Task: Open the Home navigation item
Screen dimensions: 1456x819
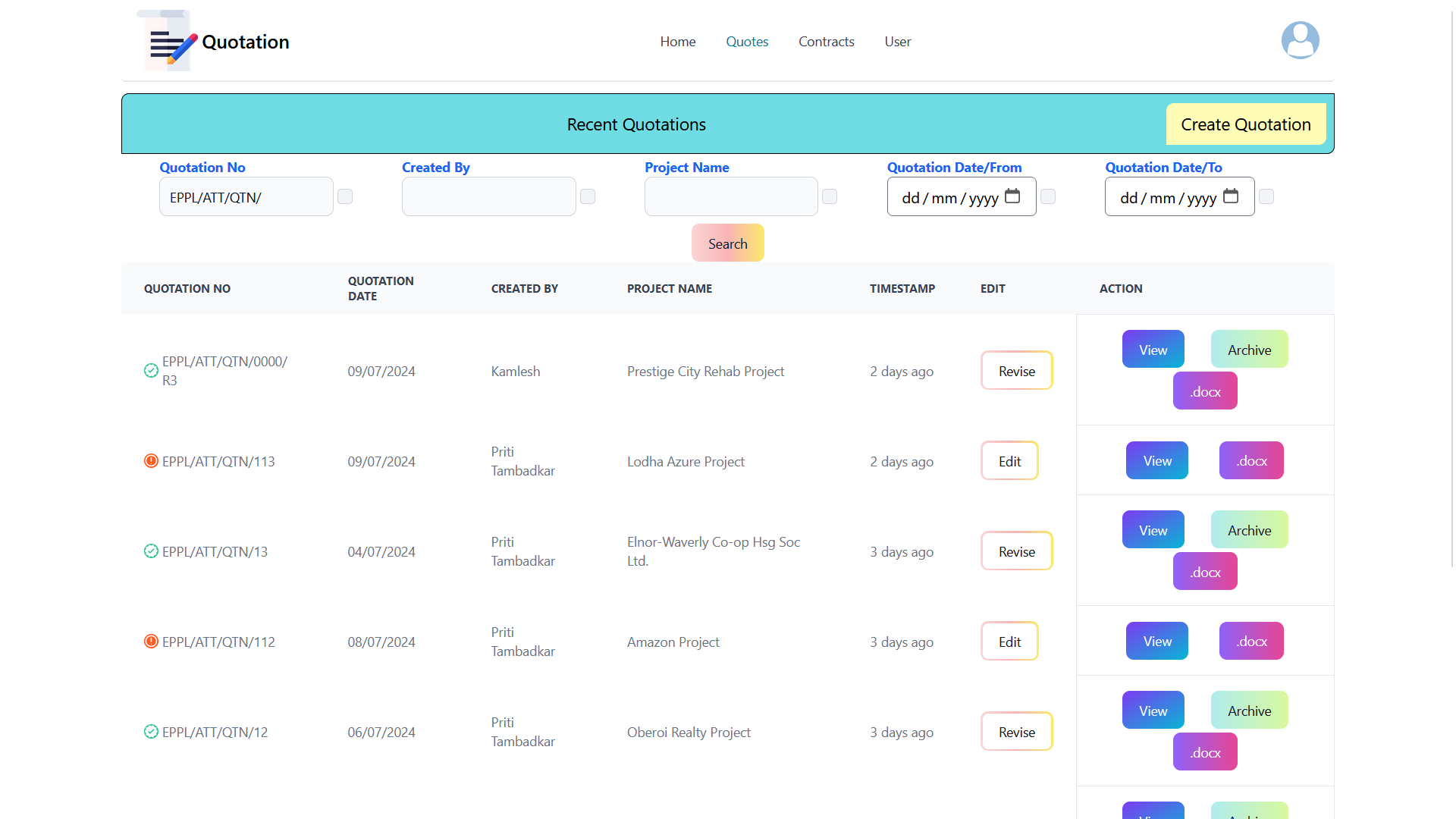Action: pos(677,42)
